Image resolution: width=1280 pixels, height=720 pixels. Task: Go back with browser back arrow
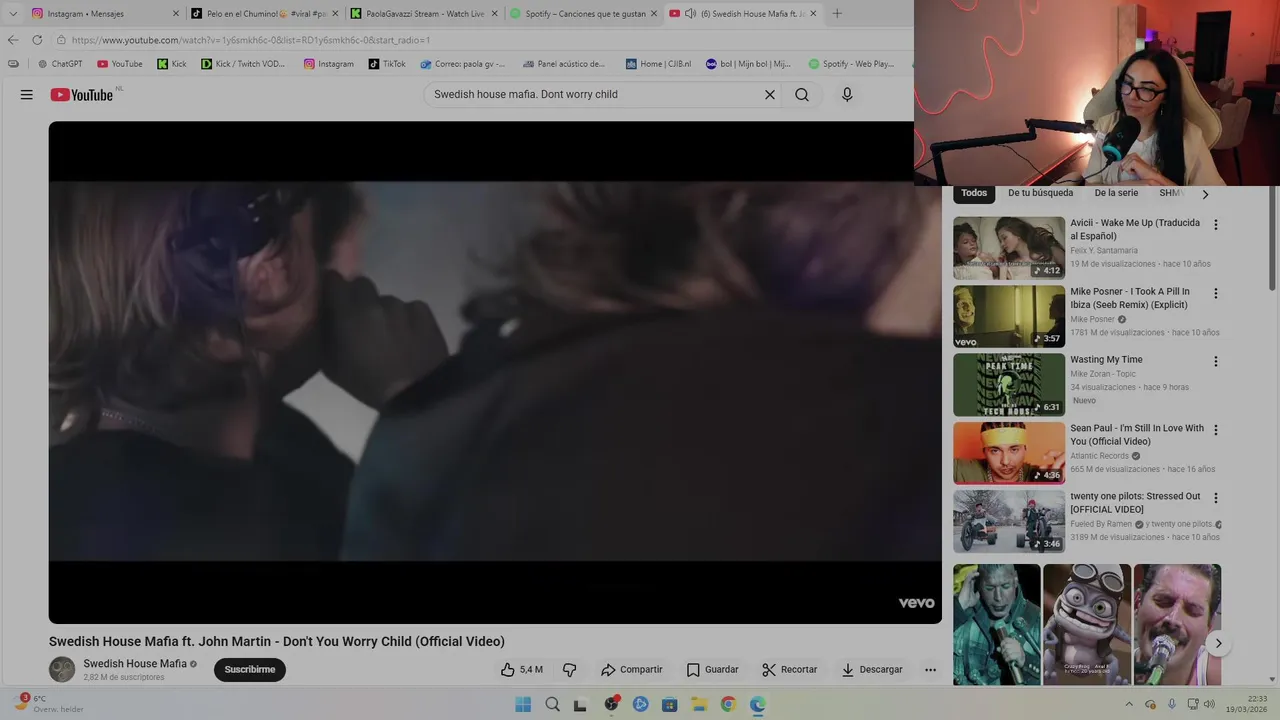tap(13, 40)
